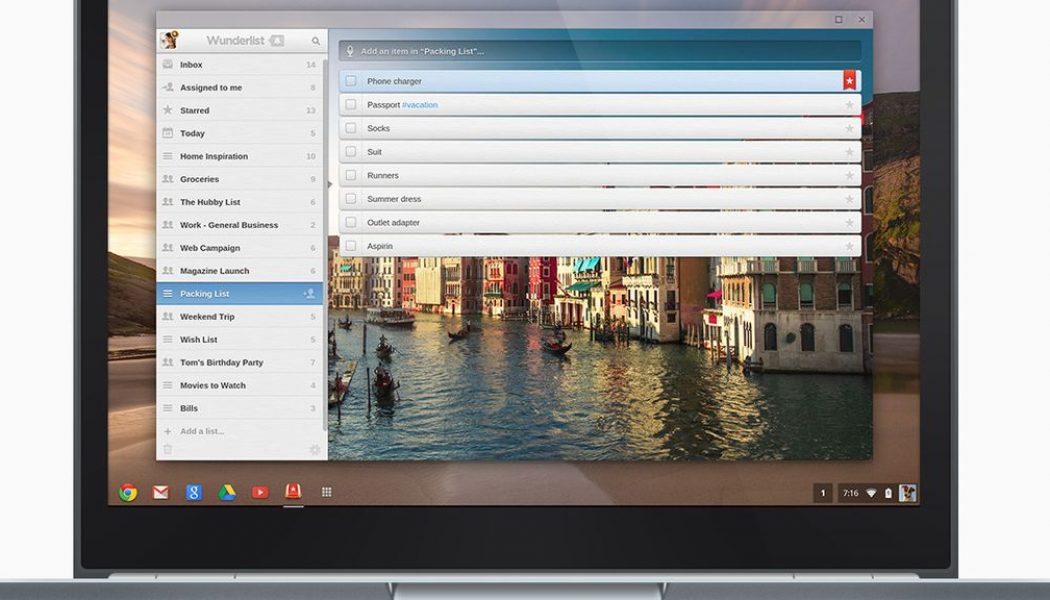Star the Summer dress item
The width and height of the screenshot is (1050, 600).
coord(849,199)
